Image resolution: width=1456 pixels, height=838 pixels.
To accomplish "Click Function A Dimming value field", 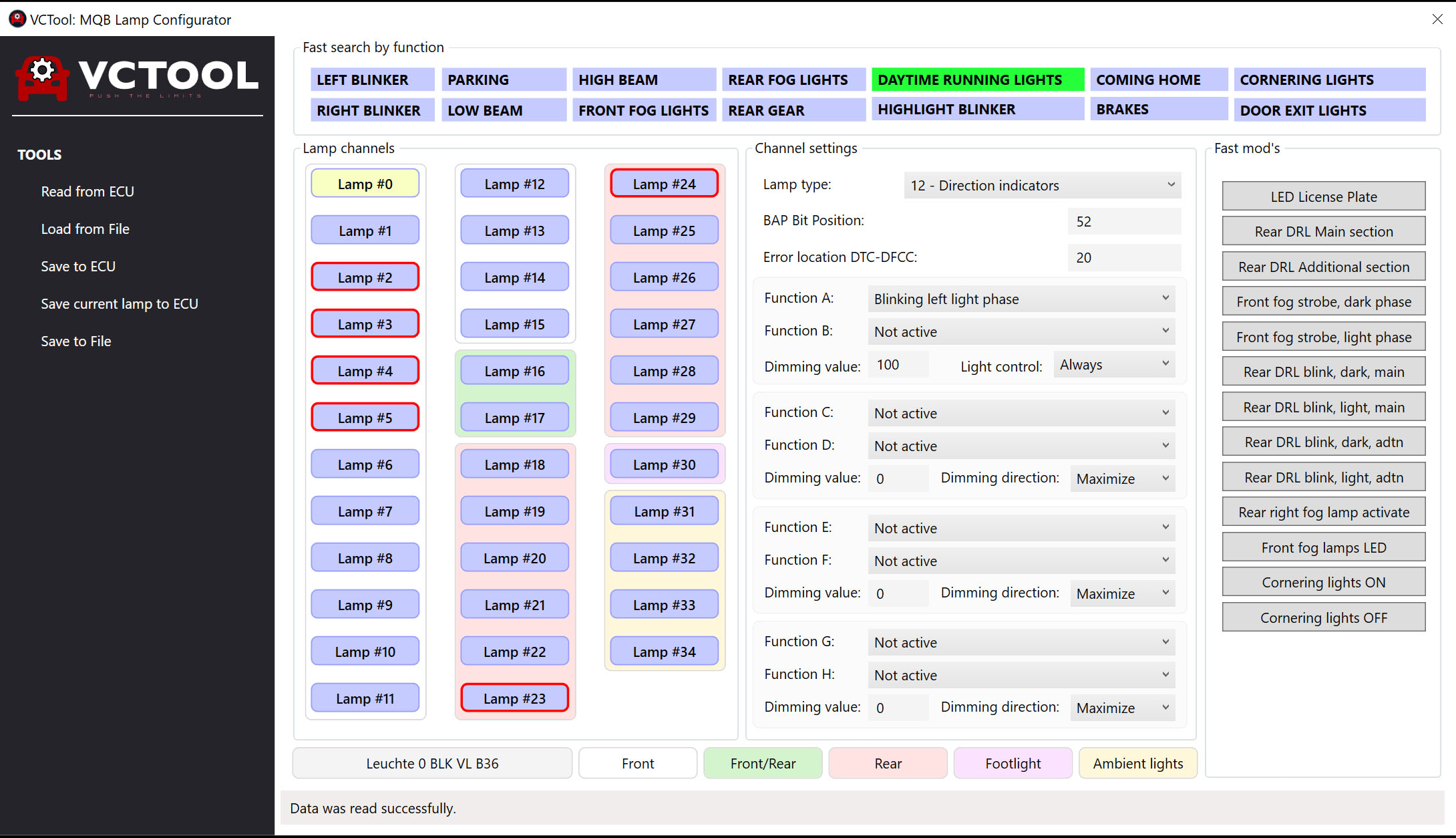I will click(x=898, y=365).
